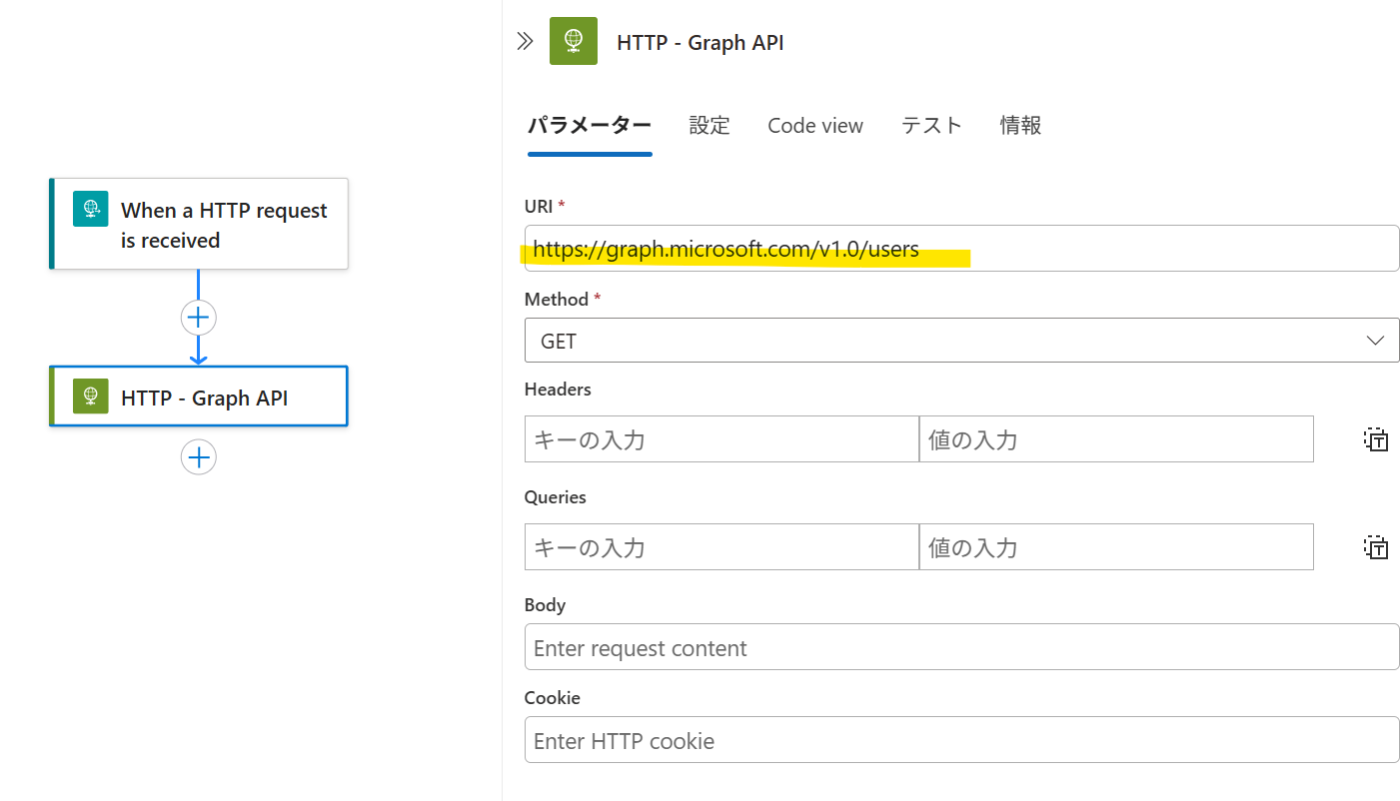Switch Headers to text mode icon
Viewport: 1400px width, 801px height.
pyautogui.click(x=1376, y=439)
